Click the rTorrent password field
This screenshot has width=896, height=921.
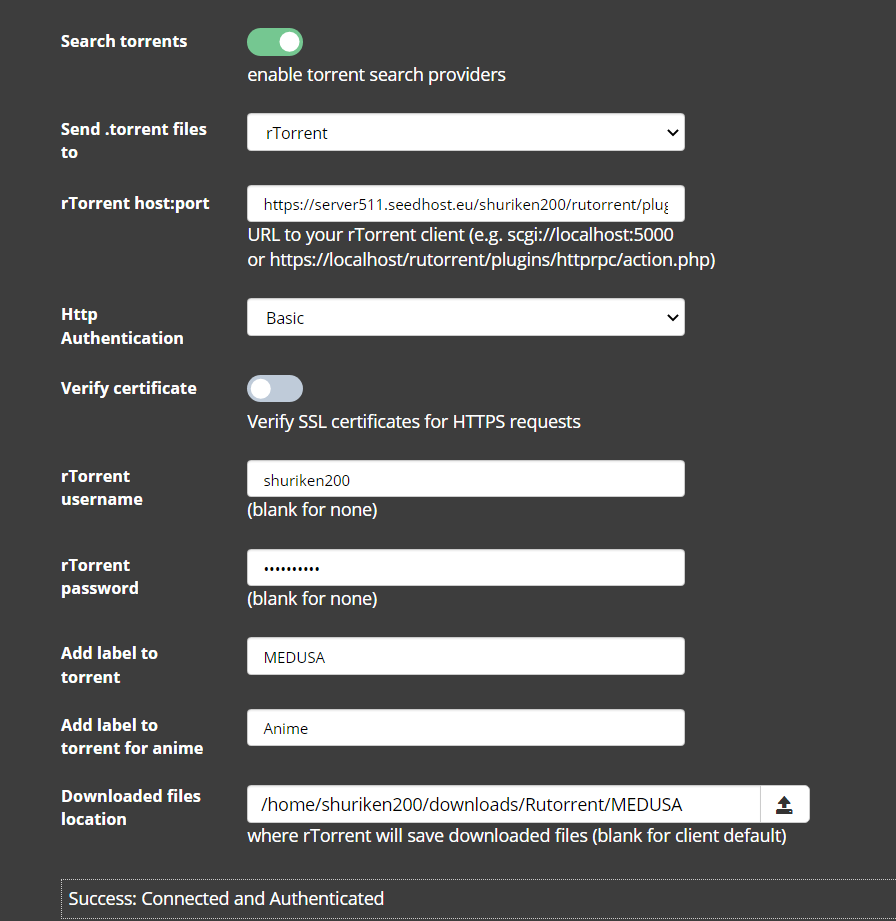(465, 567)
